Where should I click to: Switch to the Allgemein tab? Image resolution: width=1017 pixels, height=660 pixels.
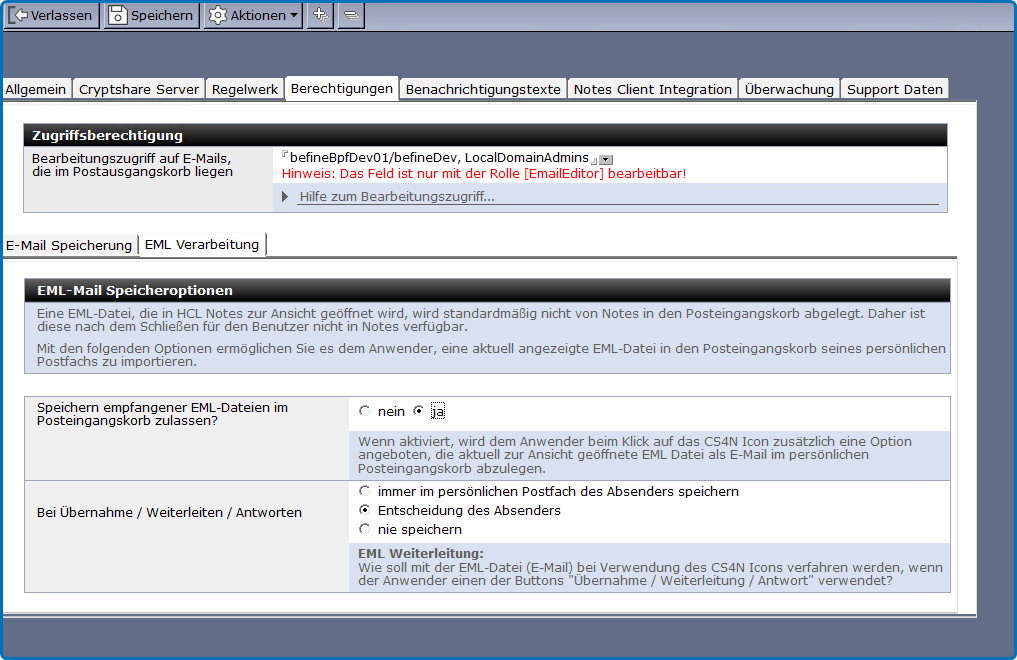pyautogui.click(x=36, y=89)
